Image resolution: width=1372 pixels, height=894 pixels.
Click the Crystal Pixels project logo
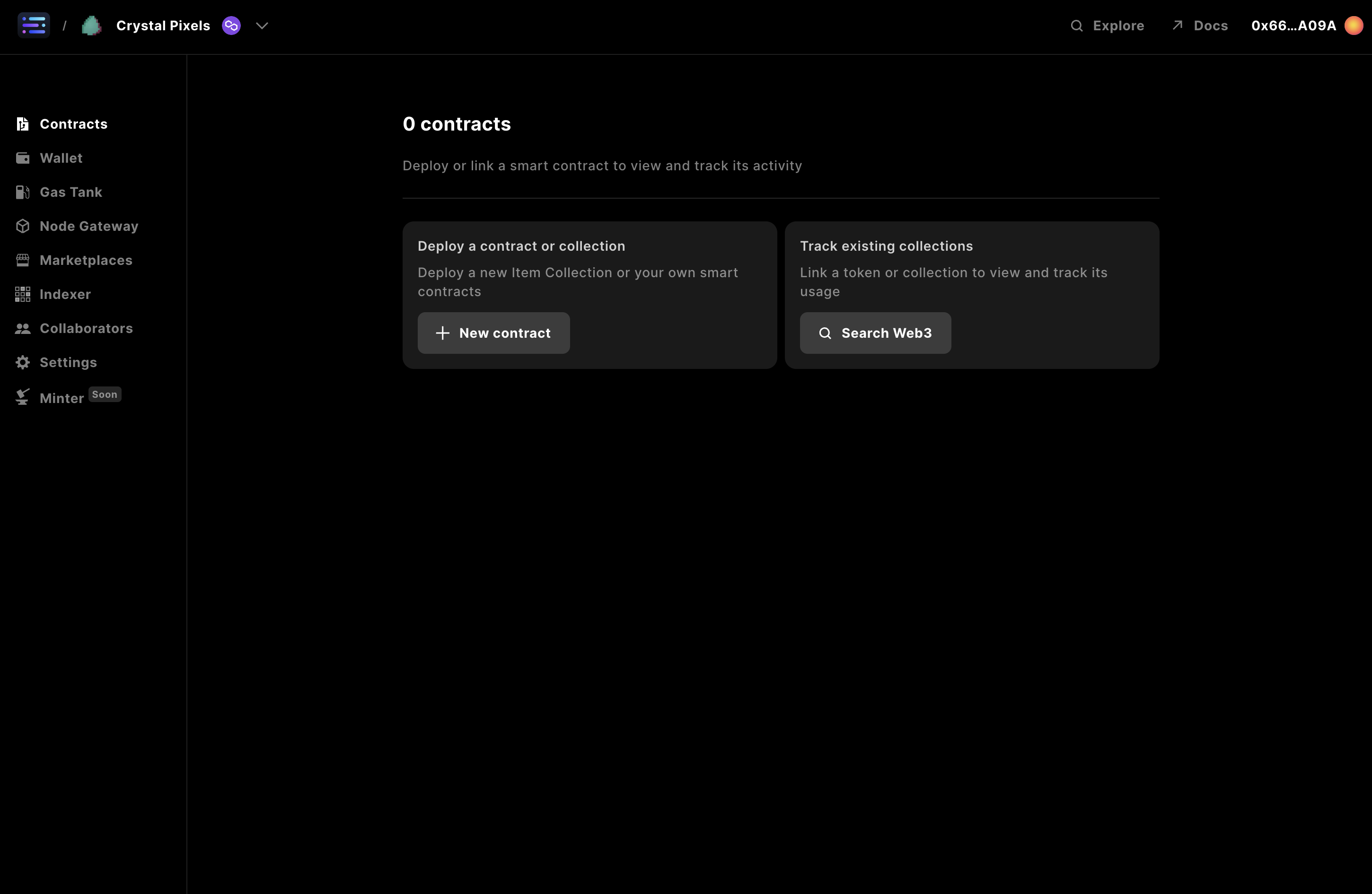[x=92, y=25]
